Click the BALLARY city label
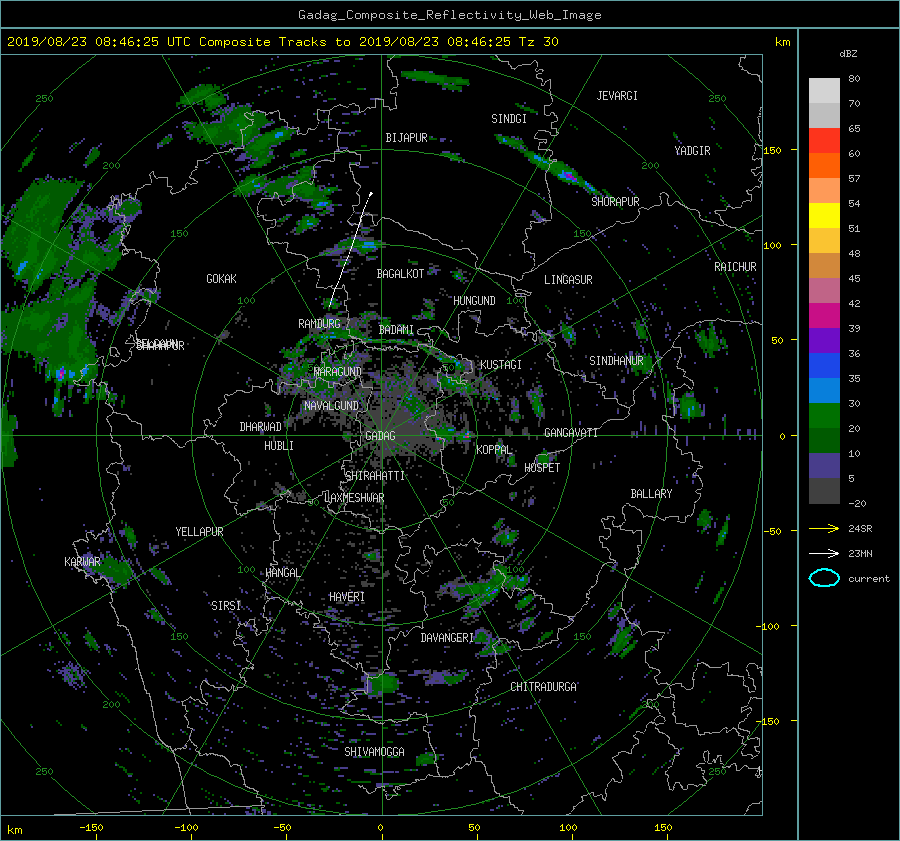This screenshot has width=900, height=841. pos(651,494)
